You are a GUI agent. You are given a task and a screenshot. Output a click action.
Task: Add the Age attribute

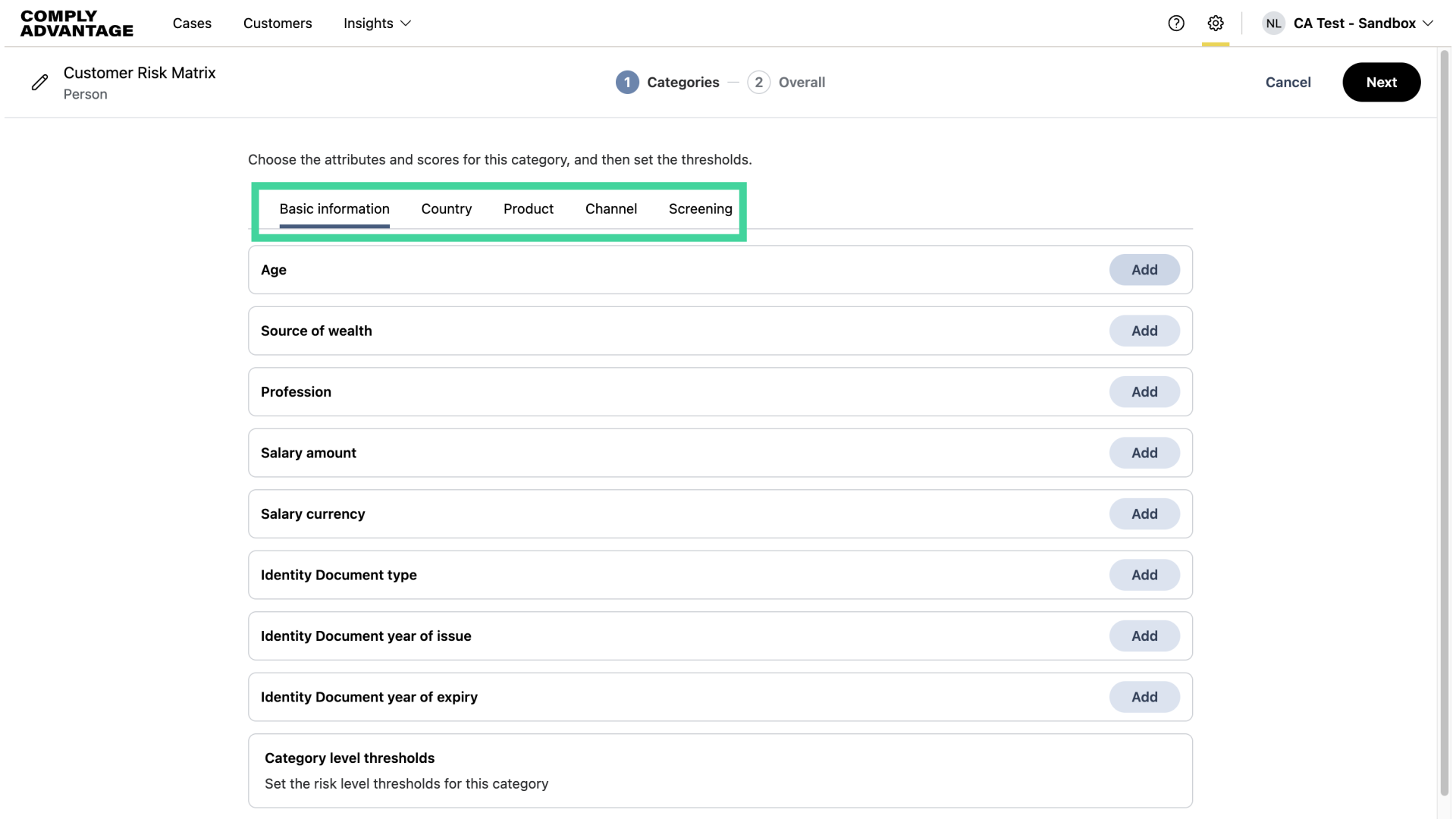point(1144,270)
